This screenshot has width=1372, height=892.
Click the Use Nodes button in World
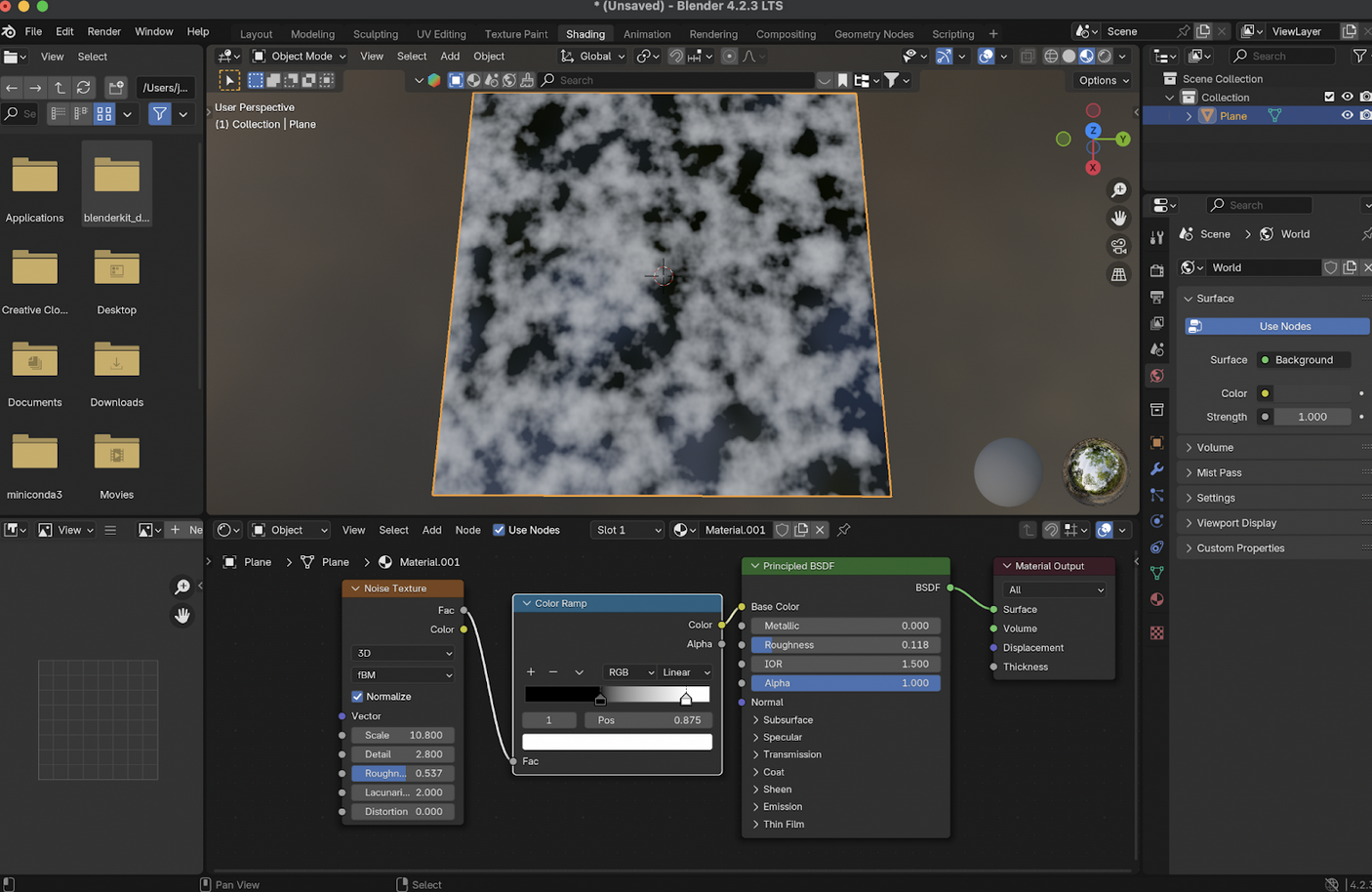(x=1284, y=326)
